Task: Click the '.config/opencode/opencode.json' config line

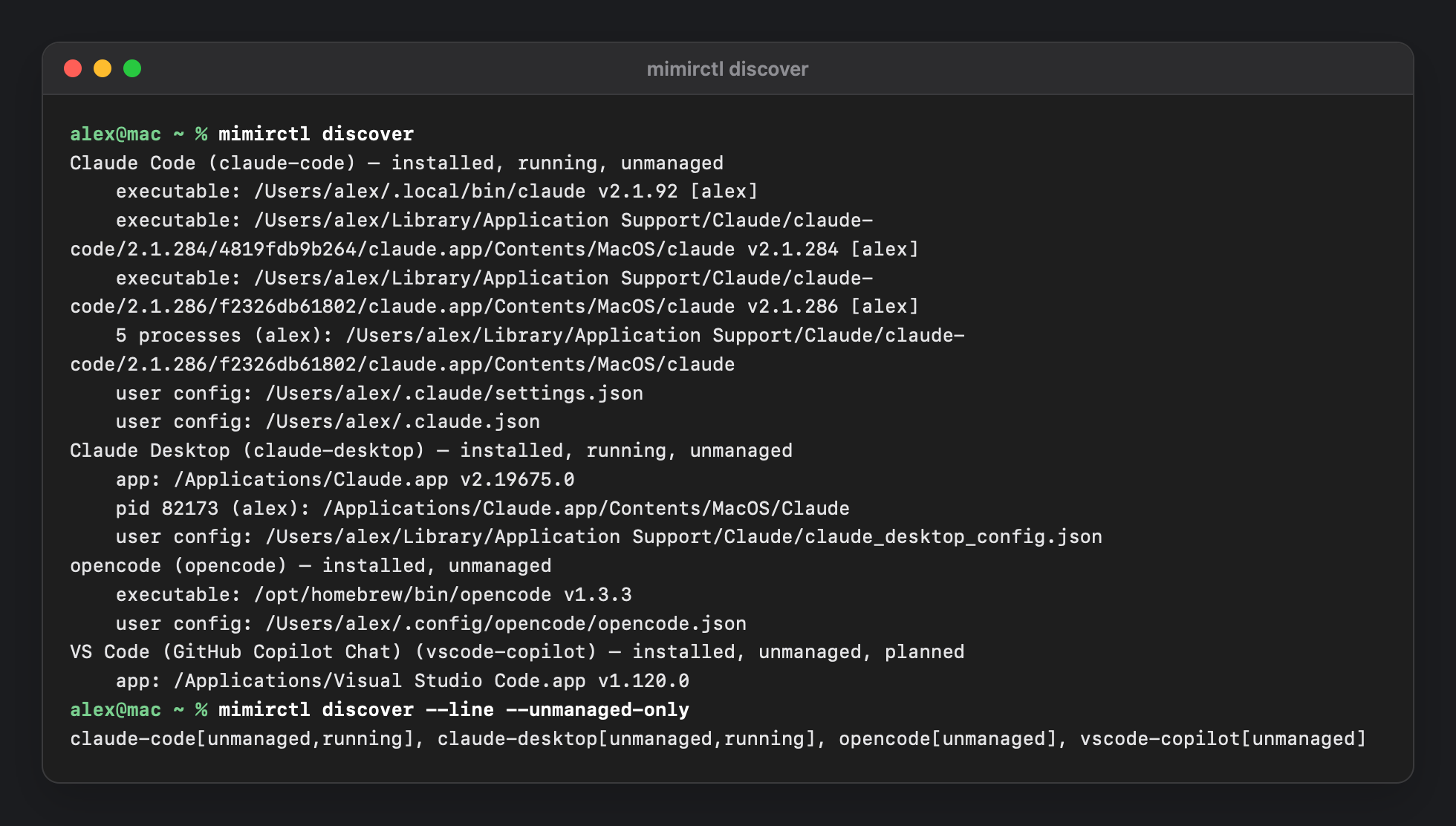Action: click(x=431, y=624)
